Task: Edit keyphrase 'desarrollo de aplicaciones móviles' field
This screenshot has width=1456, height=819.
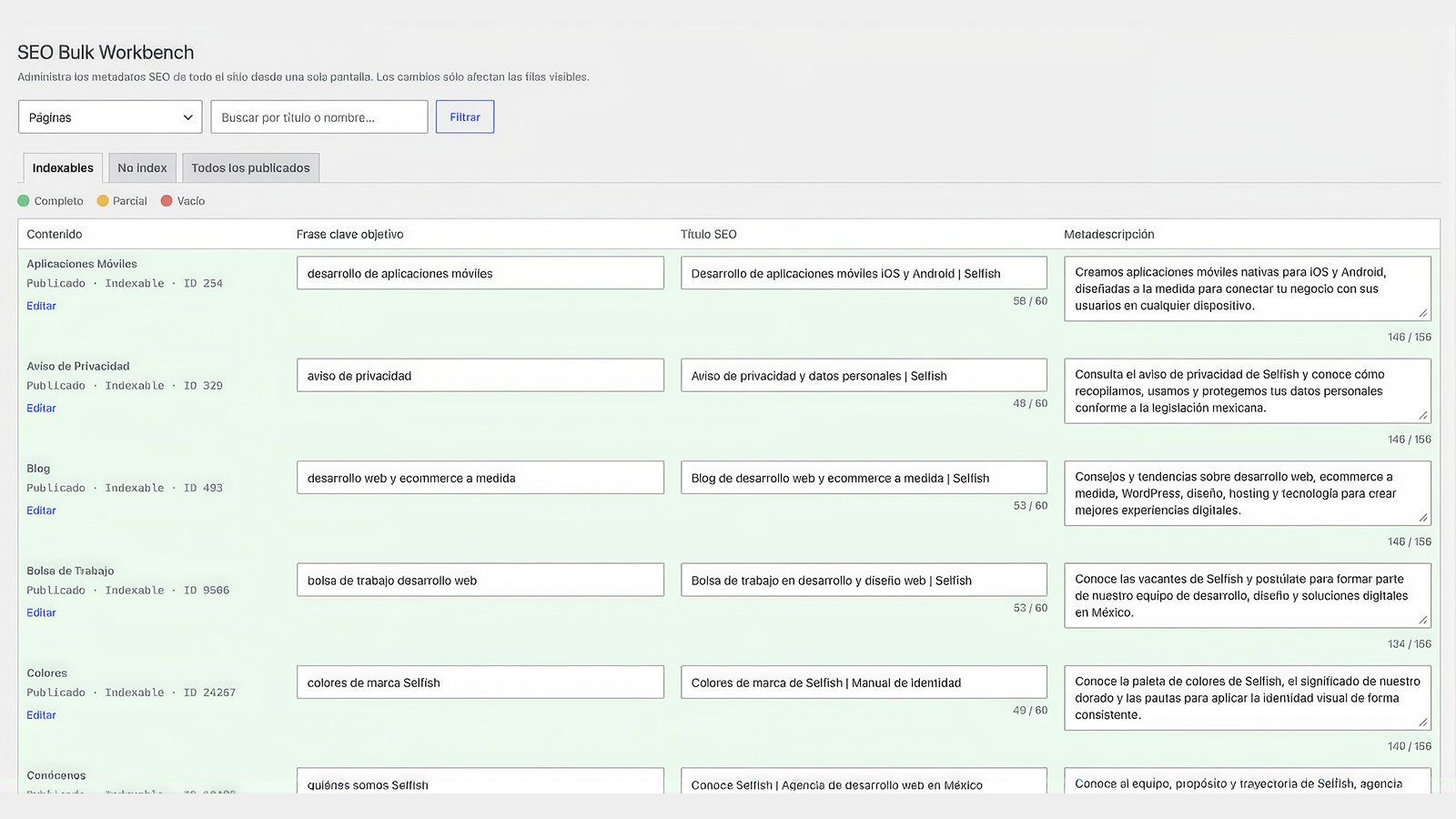Action: pos(480,273)
